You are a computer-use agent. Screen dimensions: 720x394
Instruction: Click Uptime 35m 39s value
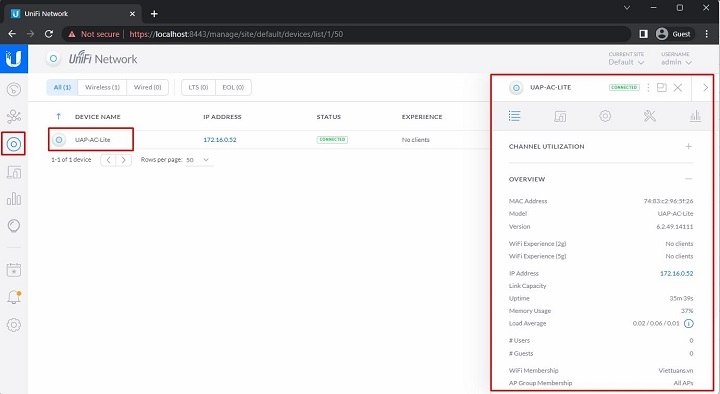pyautogui.click(x=681, y=298)
